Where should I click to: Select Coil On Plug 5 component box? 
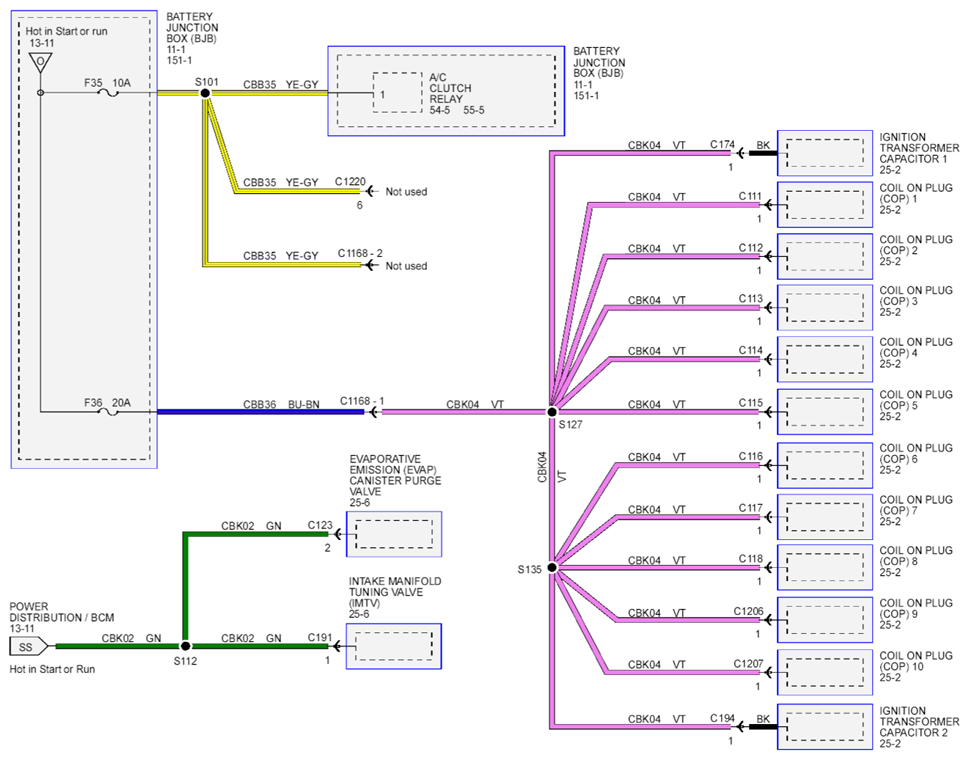(825, 412)
